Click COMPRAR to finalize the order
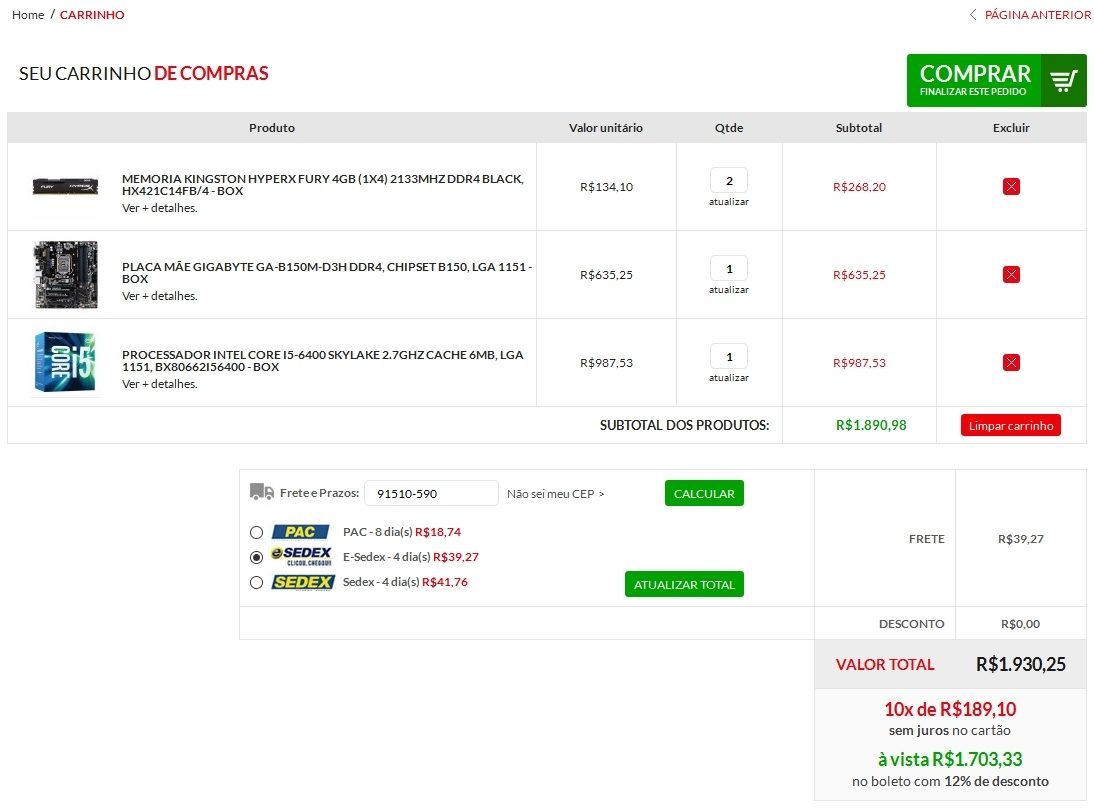Image resolution: width=1094 pixels, height=808 pixels. 996,80
